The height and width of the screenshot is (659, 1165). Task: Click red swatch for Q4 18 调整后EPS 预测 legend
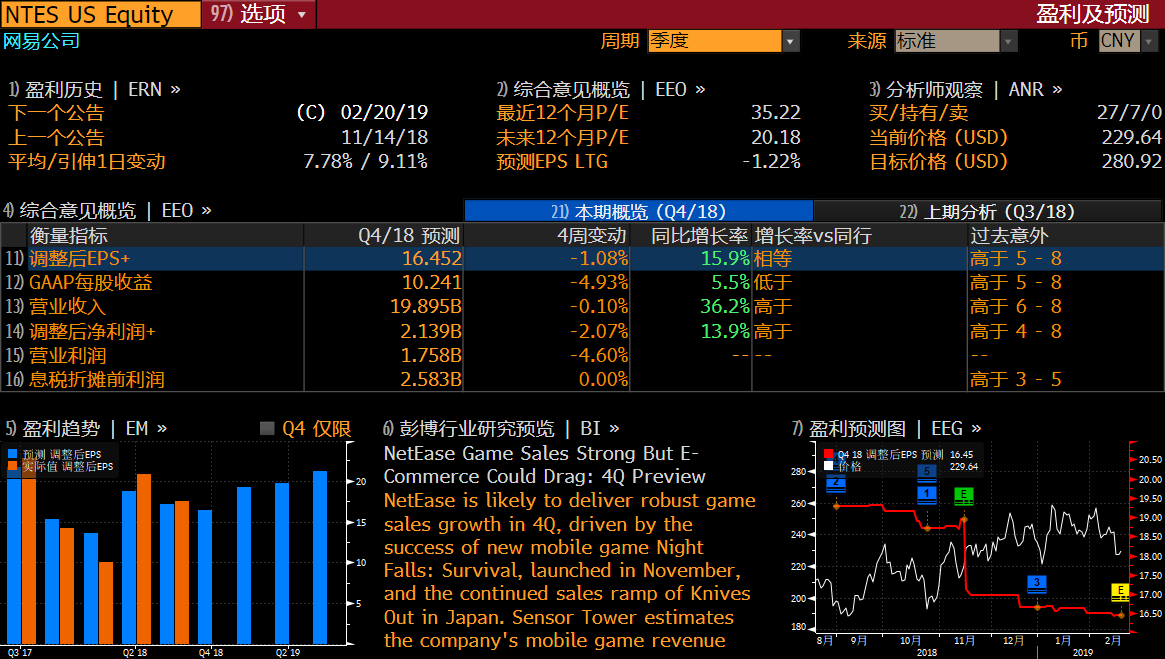[x=828, y=454]
